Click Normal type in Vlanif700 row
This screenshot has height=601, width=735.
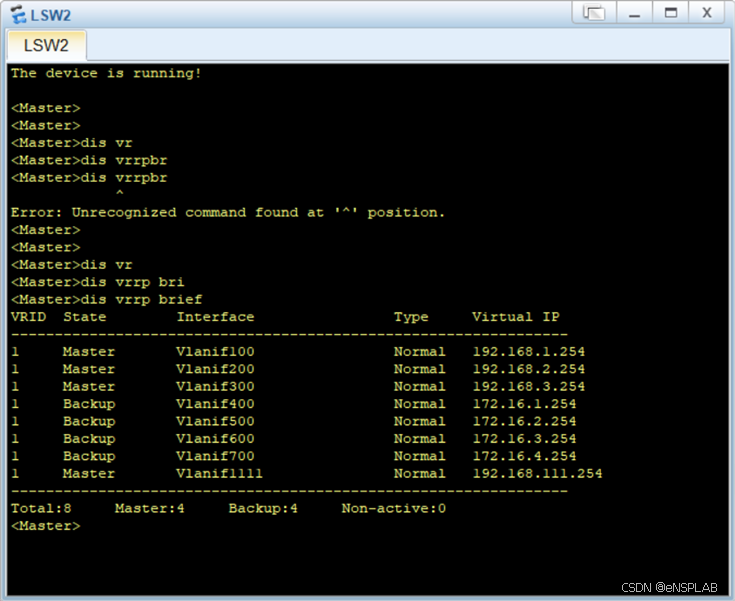[420, 456]
